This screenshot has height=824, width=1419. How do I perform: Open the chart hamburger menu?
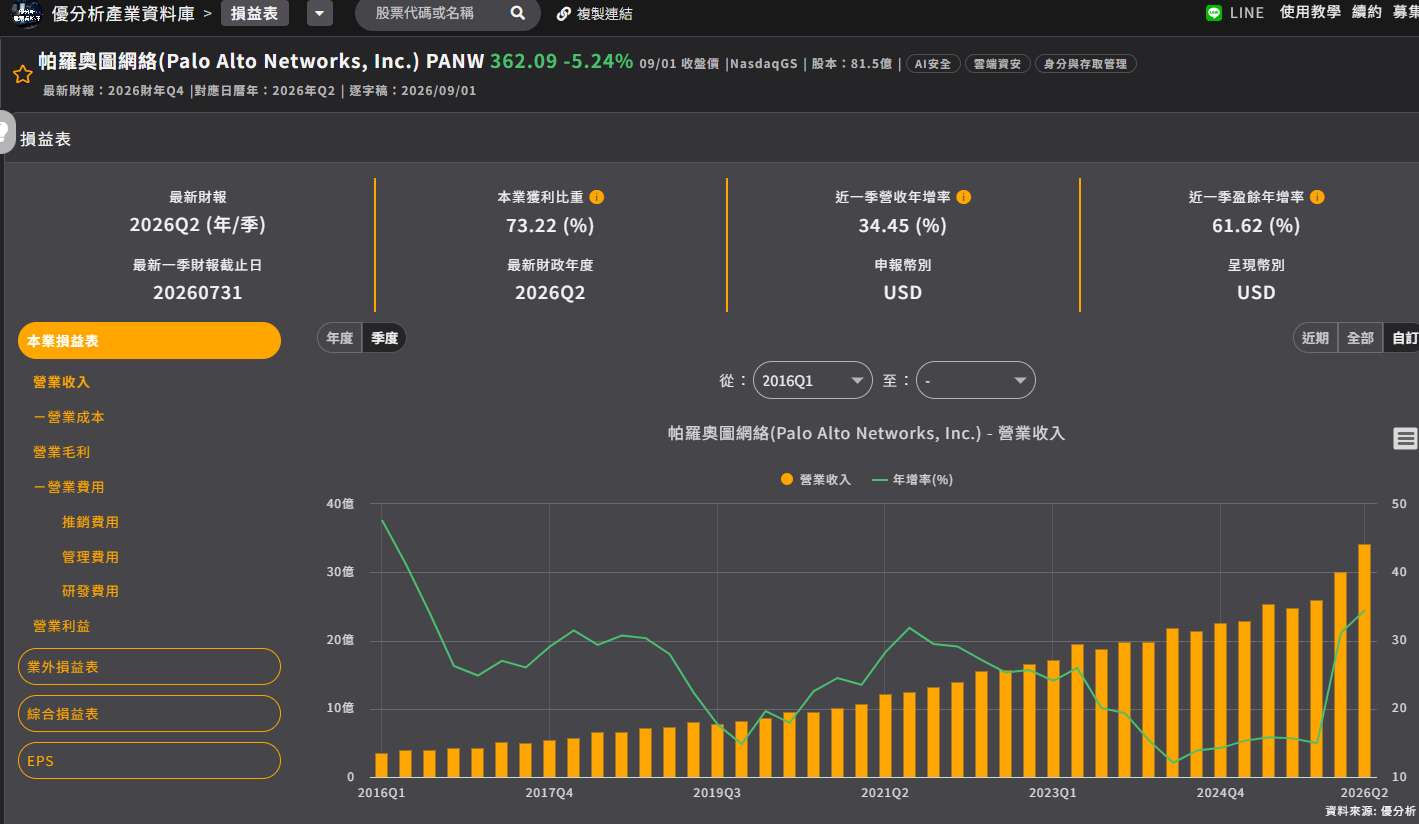[x=1405, y=438]
